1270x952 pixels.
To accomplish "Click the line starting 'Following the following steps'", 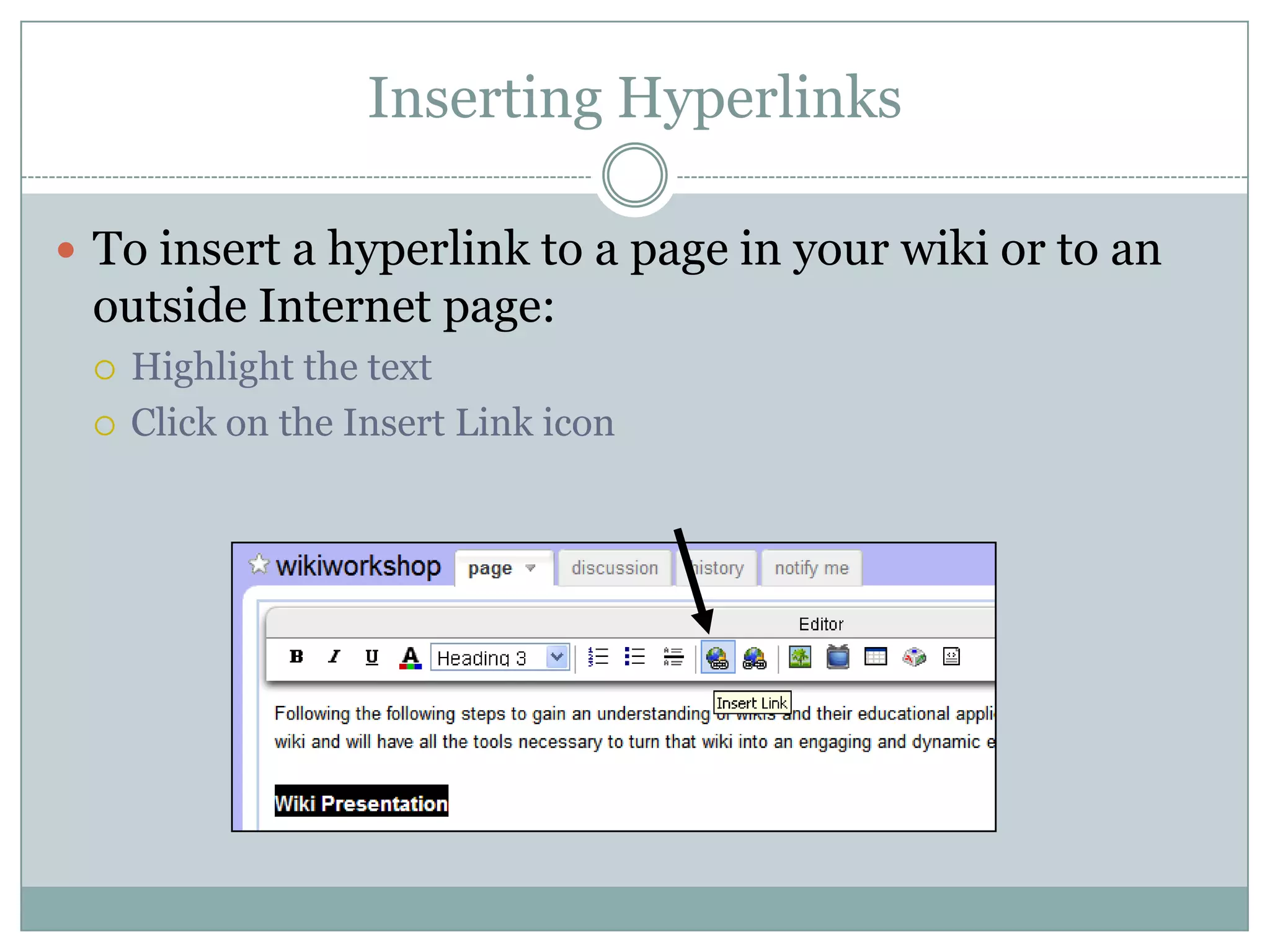I will [634, 714].
